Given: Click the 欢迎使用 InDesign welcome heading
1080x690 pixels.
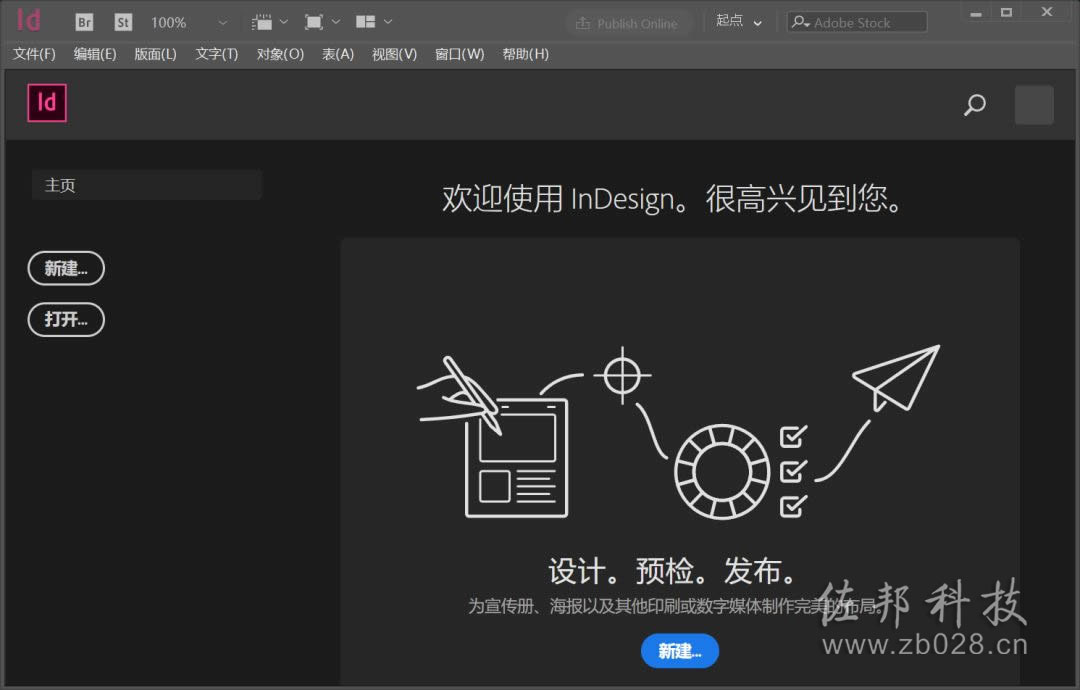Looking at the screenshot, I should pos(672,199).
